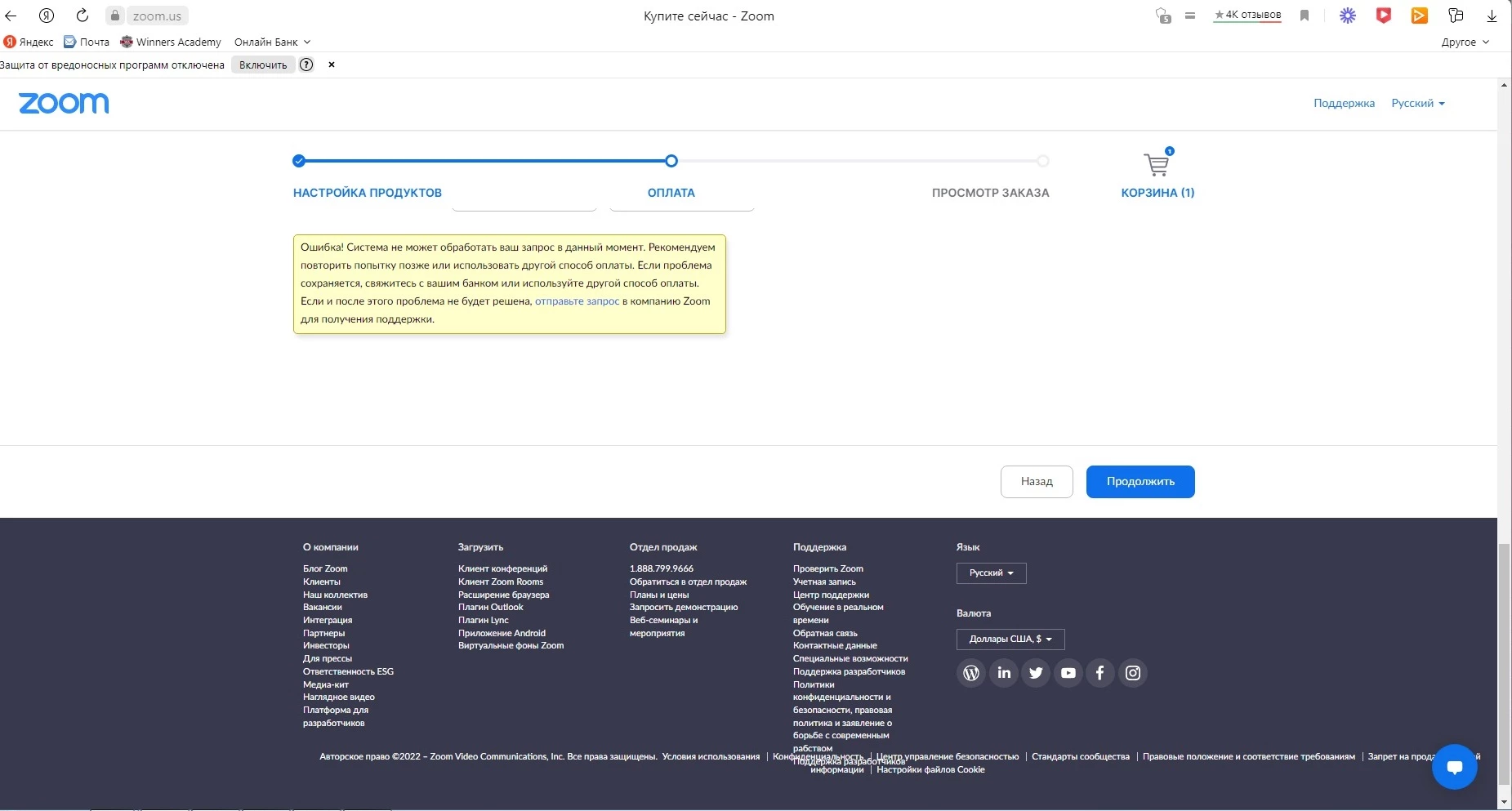This screenshot has height=811, width=1512.
Task: Open the Twitter social icon
Action: [x=1036, y=673]
